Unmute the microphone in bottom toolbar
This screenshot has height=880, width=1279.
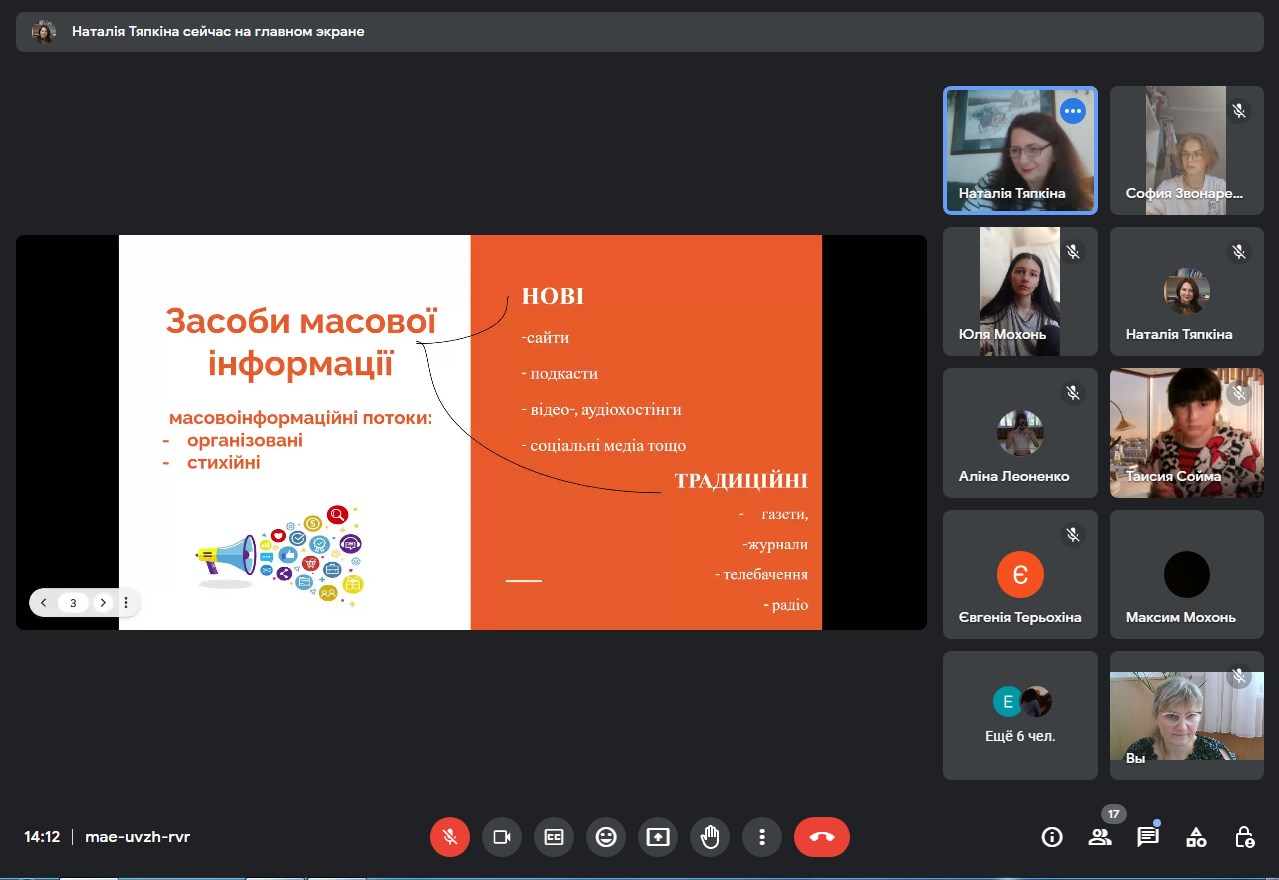tap(450, 837)
